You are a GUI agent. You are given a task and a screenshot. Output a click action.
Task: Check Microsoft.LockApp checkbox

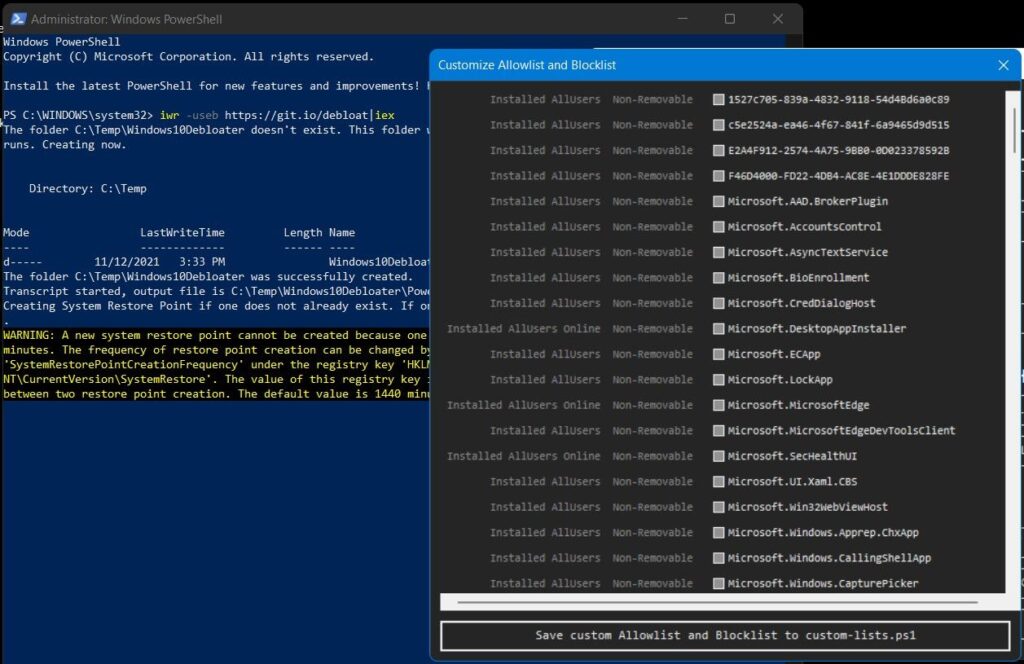[x=718, y=379]
